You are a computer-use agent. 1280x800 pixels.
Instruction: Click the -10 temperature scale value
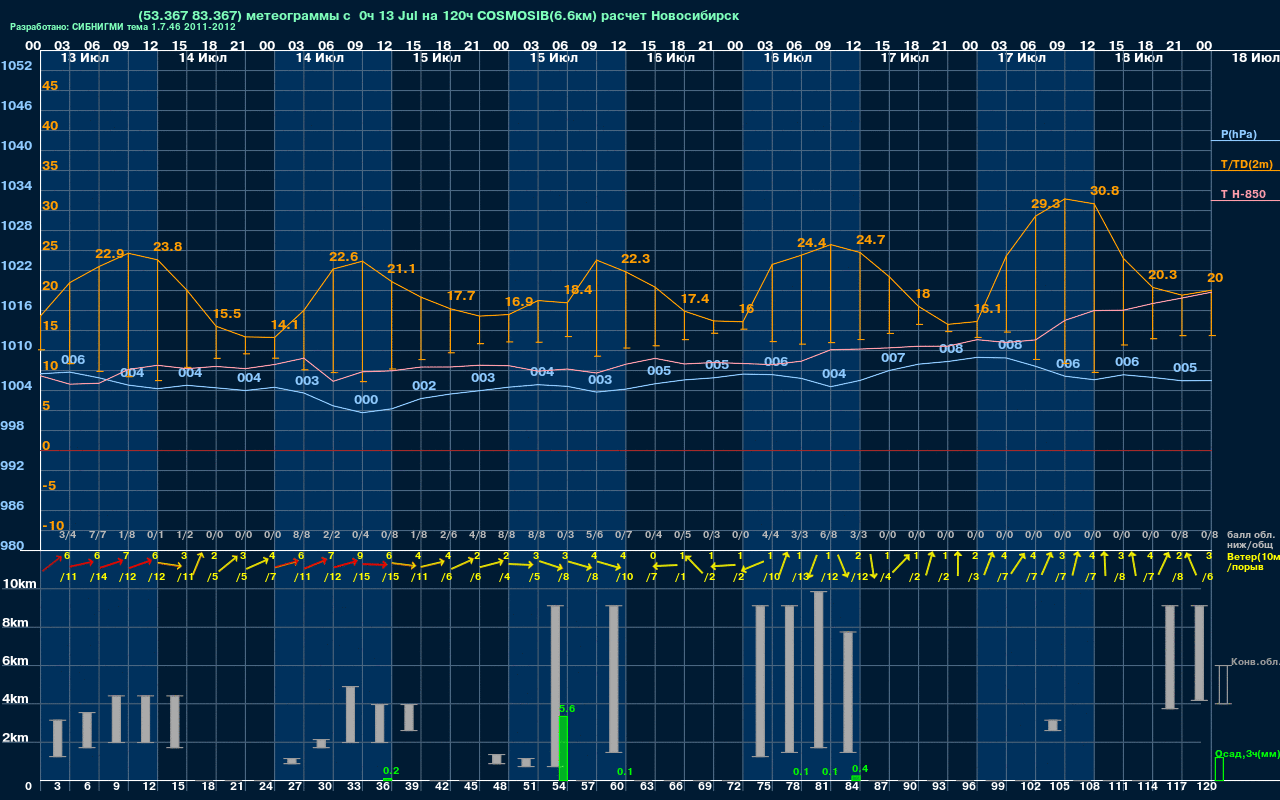pos(53,526)
